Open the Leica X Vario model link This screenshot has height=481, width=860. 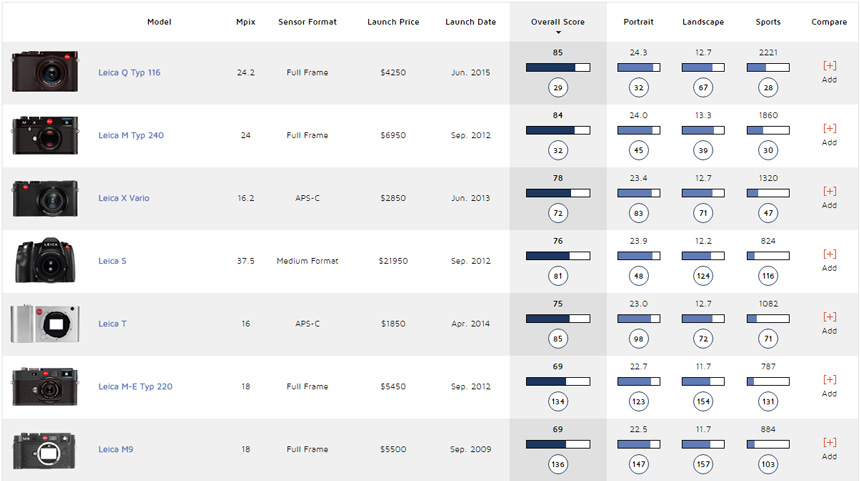[124, 198]
